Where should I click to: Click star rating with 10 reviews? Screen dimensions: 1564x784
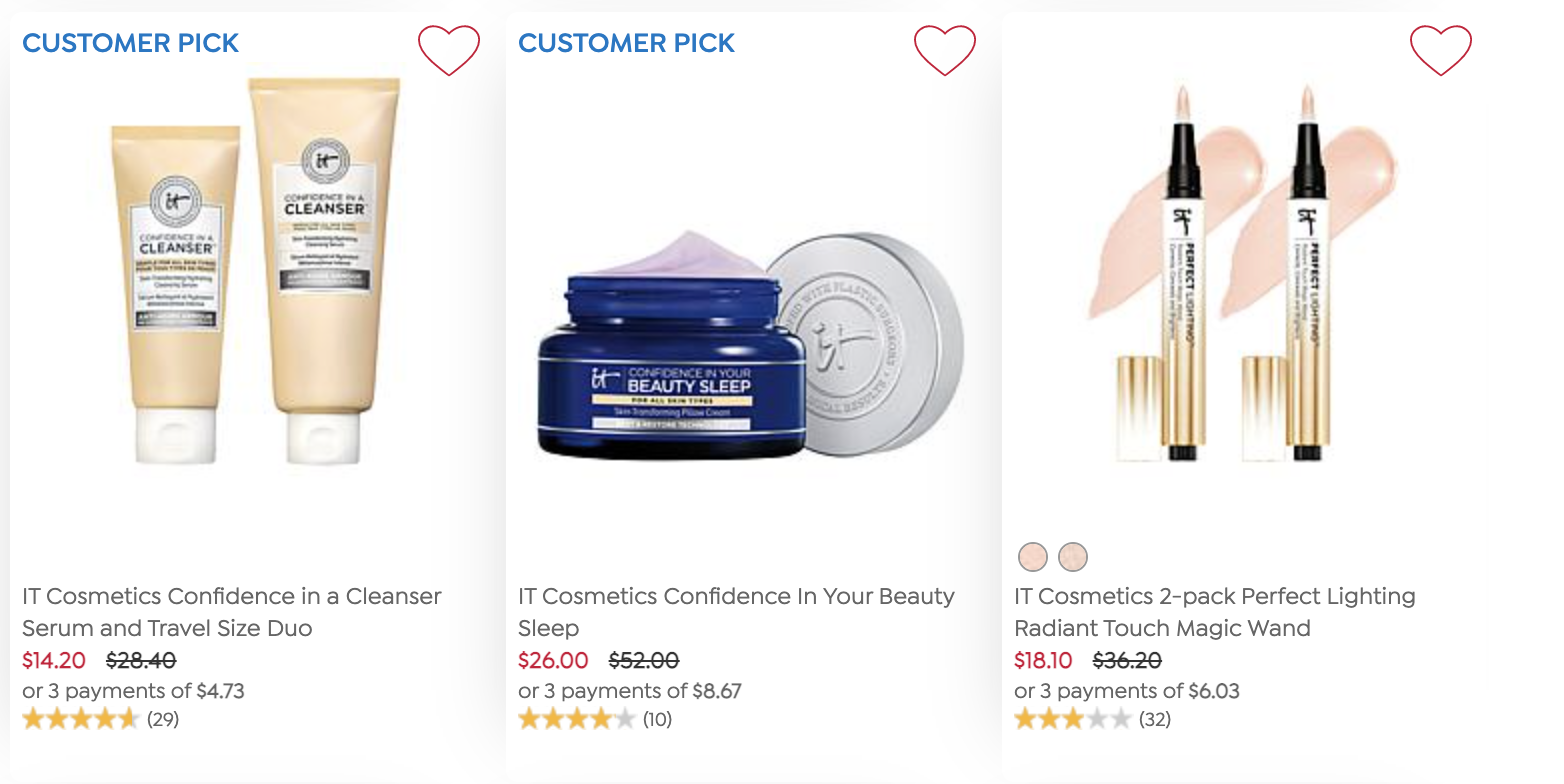(595, 719)
